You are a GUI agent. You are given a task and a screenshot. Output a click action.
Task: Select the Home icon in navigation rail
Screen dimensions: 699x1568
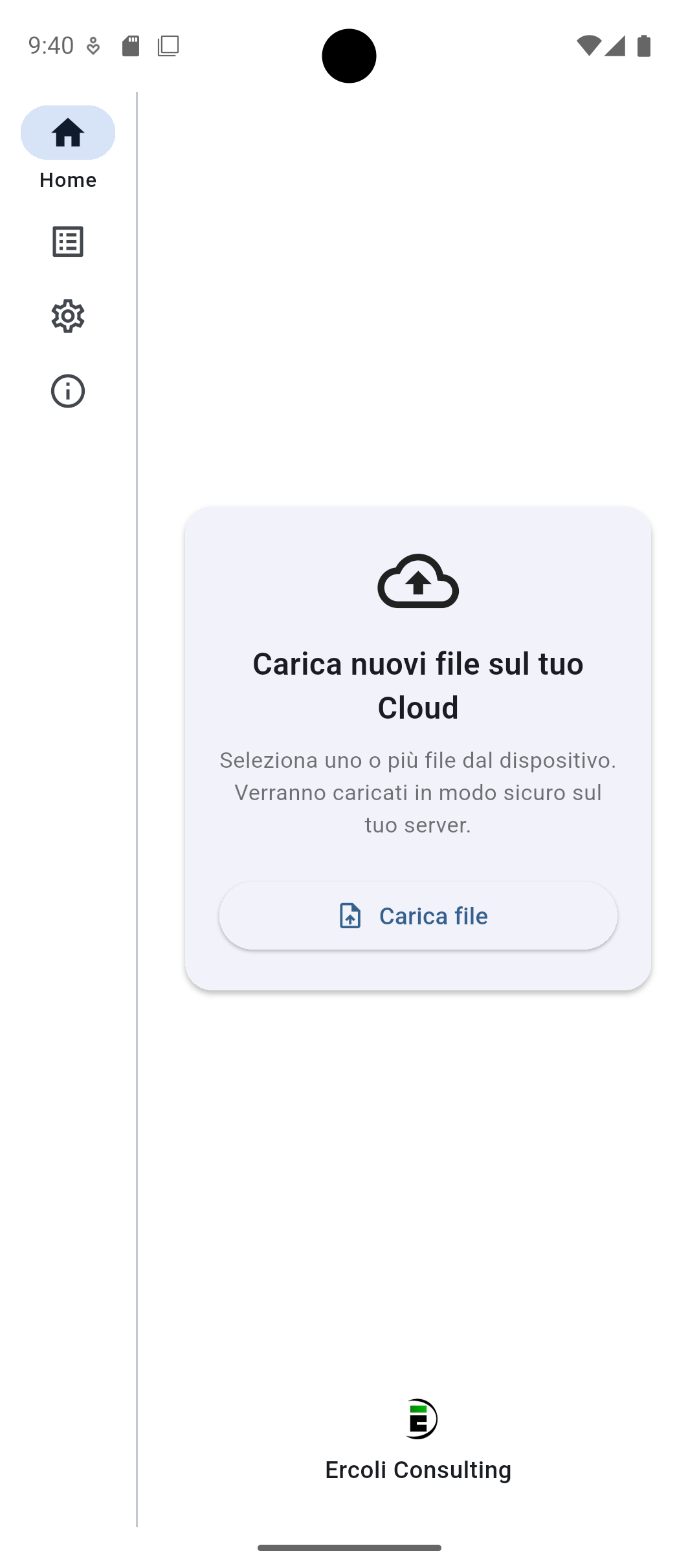point(68,133)
